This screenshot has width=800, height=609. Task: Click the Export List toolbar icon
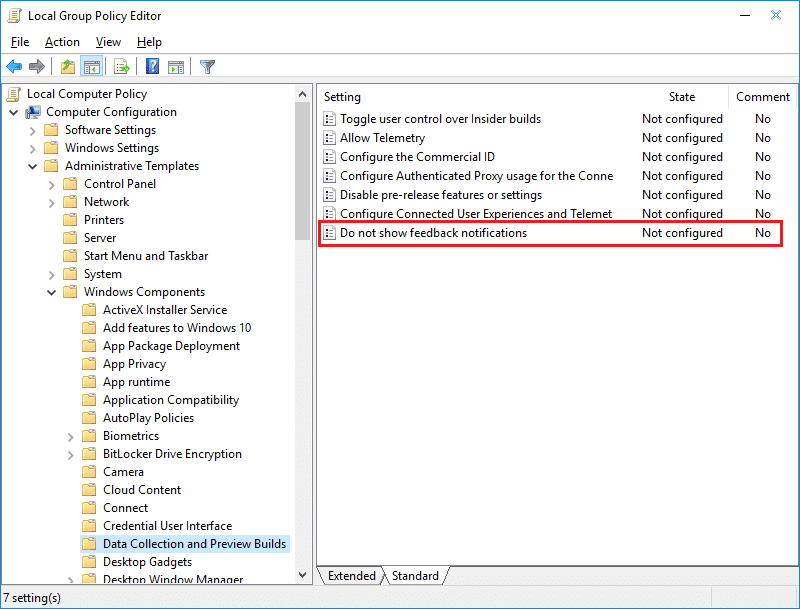click(x=122, y=66)
